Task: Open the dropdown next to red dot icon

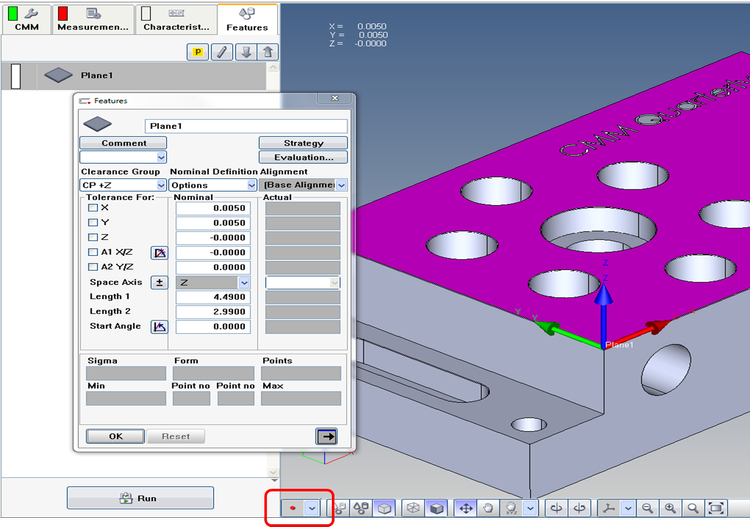Action: pos(312,508)
